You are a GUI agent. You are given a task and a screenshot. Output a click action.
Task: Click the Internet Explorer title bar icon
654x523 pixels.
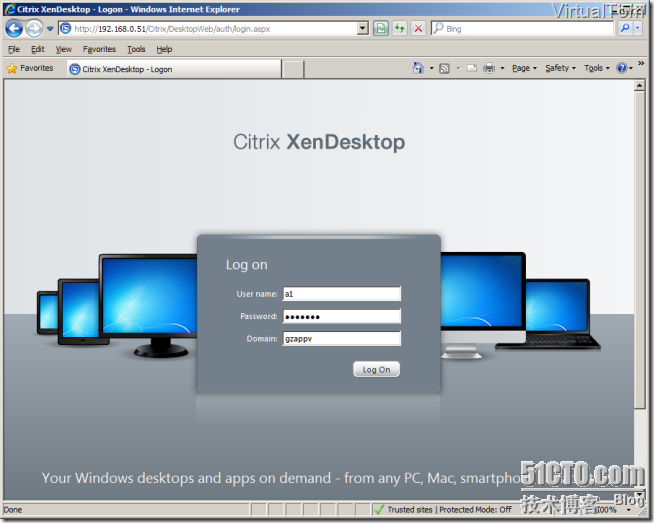pyautogui.click(x=10, y=9)
